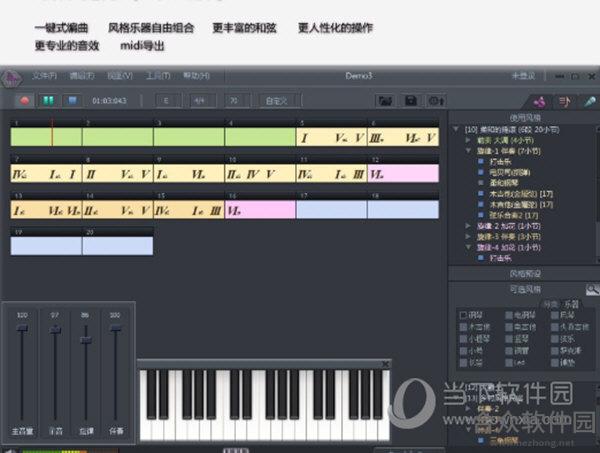Viewport: 600px width, 453px height.
Task: Select empty blue measure 20
Action: 117,246
